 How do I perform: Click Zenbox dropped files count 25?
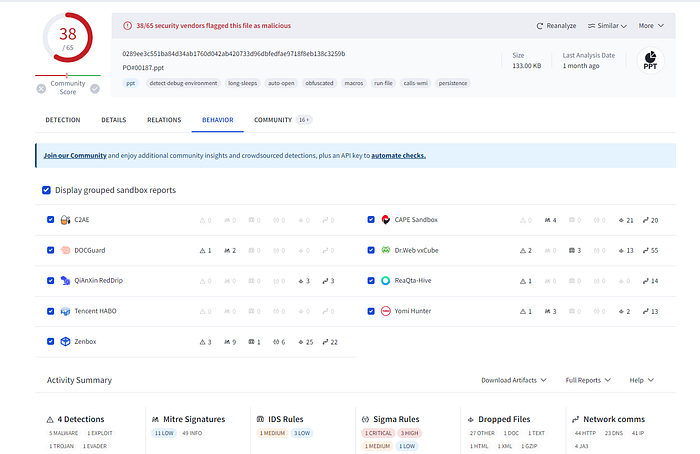click(x=306, y=342)
